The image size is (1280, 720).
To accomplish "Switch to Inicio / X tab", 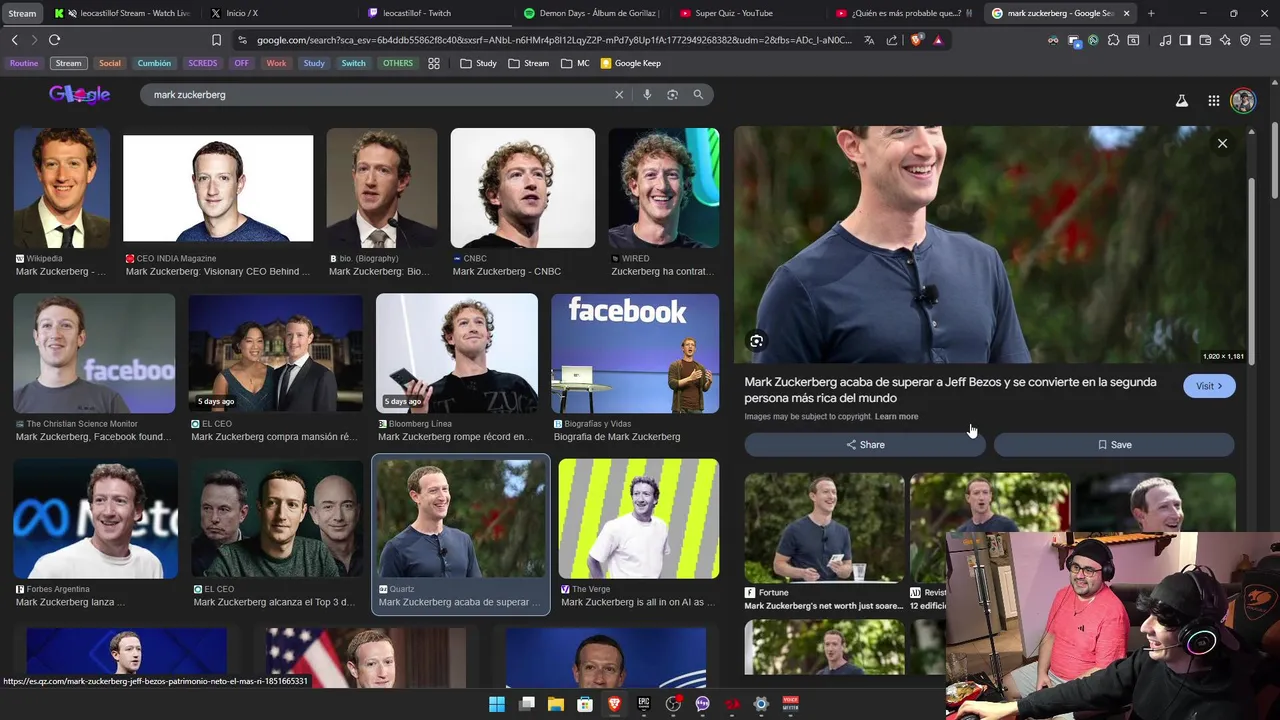I will coord(280,13).
